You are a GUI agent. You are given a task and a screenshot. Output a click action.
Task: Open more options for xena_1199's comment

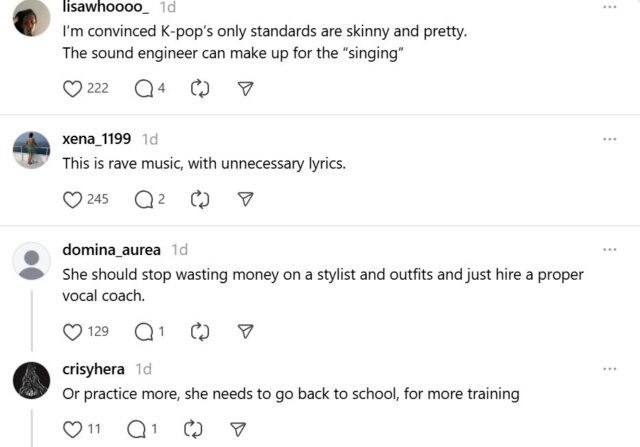(610, 139)
